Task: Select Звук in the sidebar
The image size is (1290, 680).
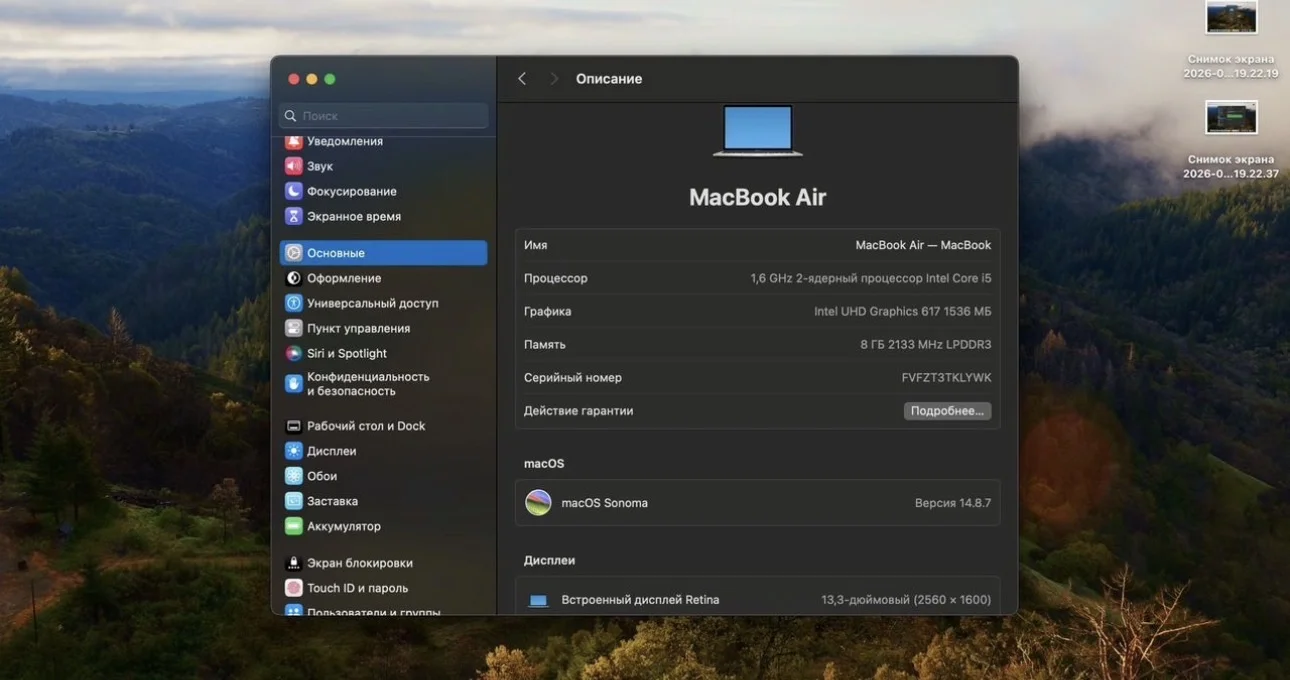Action: (320, 166)
